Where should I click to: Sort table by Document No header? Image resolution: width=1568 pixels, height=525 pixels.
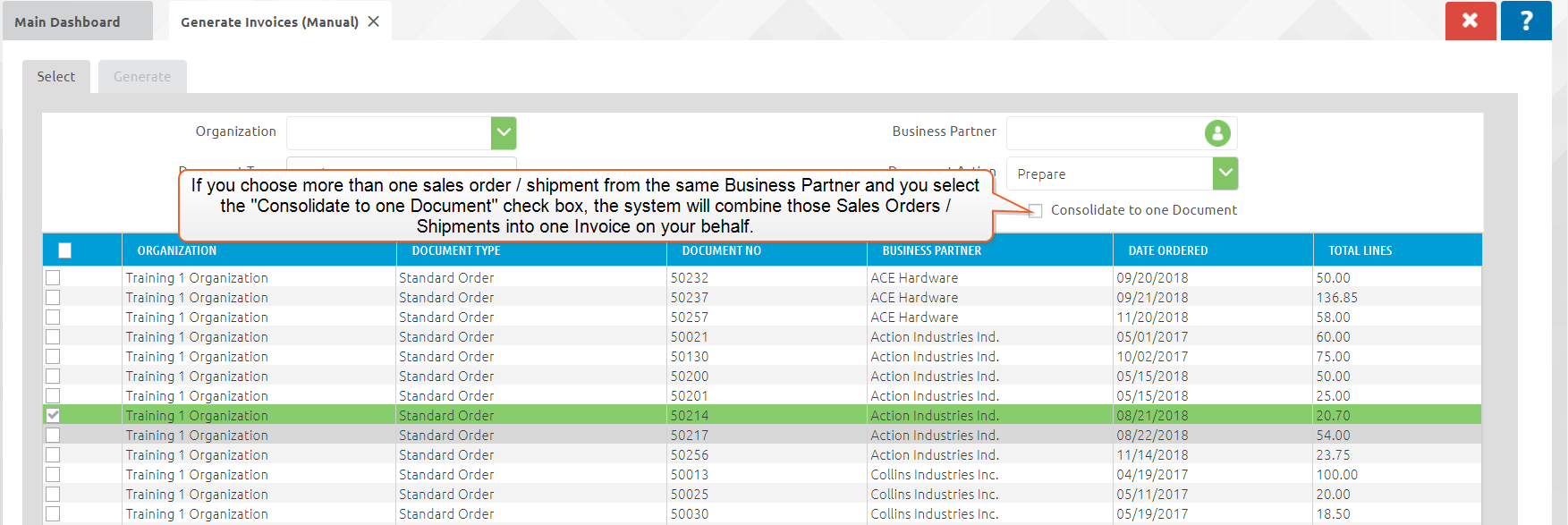click(x=721, y=250)
